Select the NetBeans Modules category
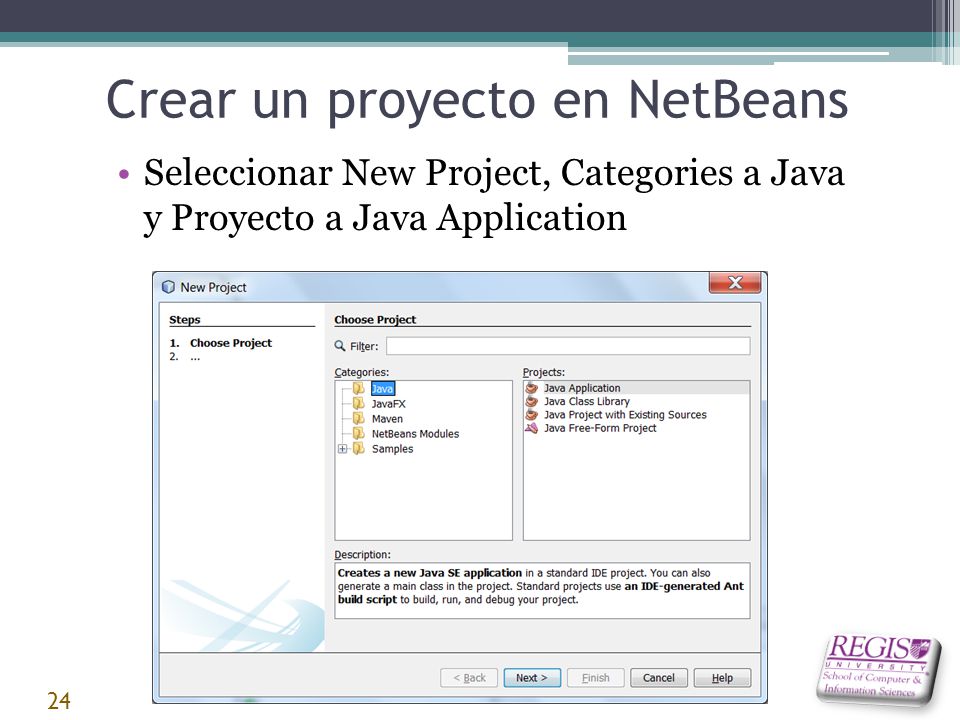Viewport: 960px width, 720px height. pos(415,433)
